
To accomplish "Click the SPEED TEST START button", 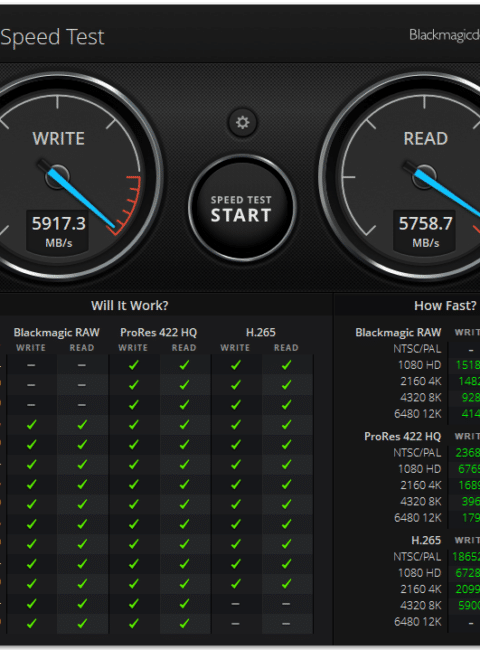I will click(x=242, y=208).
